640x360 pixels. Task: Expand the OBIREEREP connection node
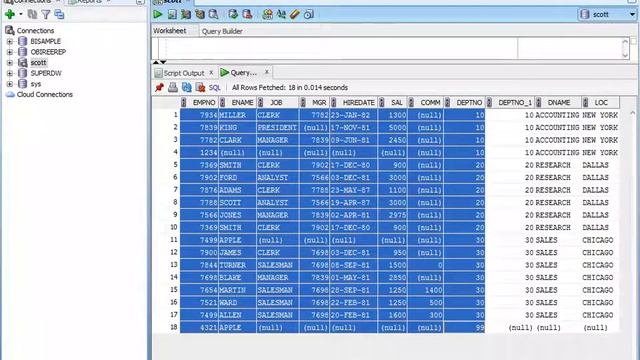click(x=10, y=52)
